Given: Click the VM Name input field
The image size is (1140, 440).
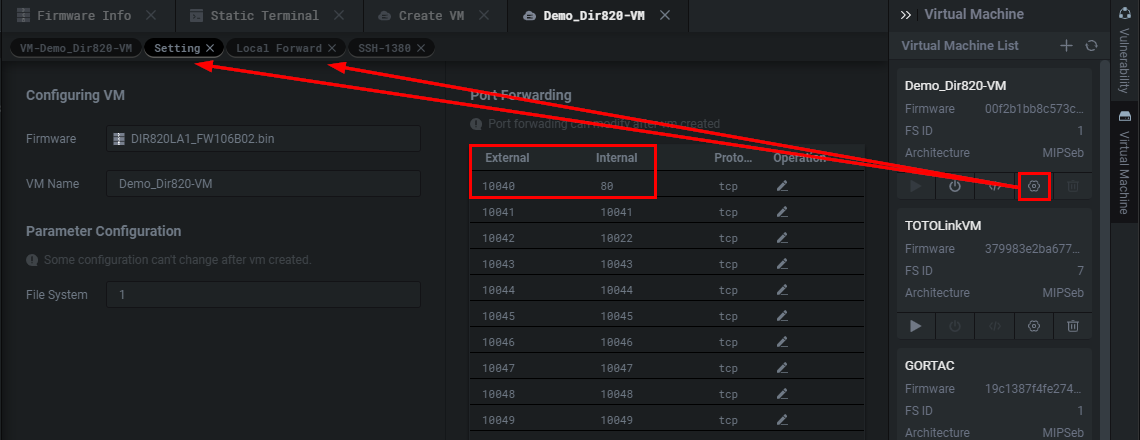Looking at the screenshot, I should point(263,183).
